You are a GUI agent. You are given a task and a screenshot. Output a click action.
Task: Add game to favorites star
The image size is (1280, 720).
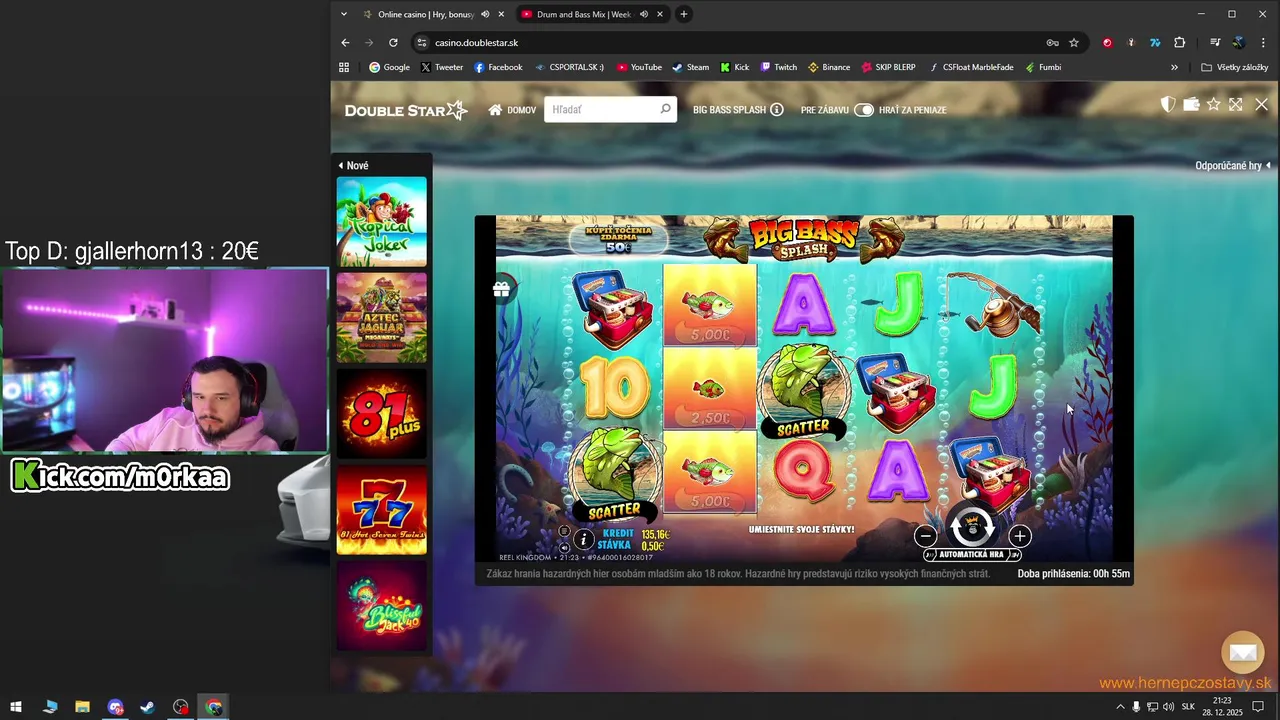[x=1214, y=104]
